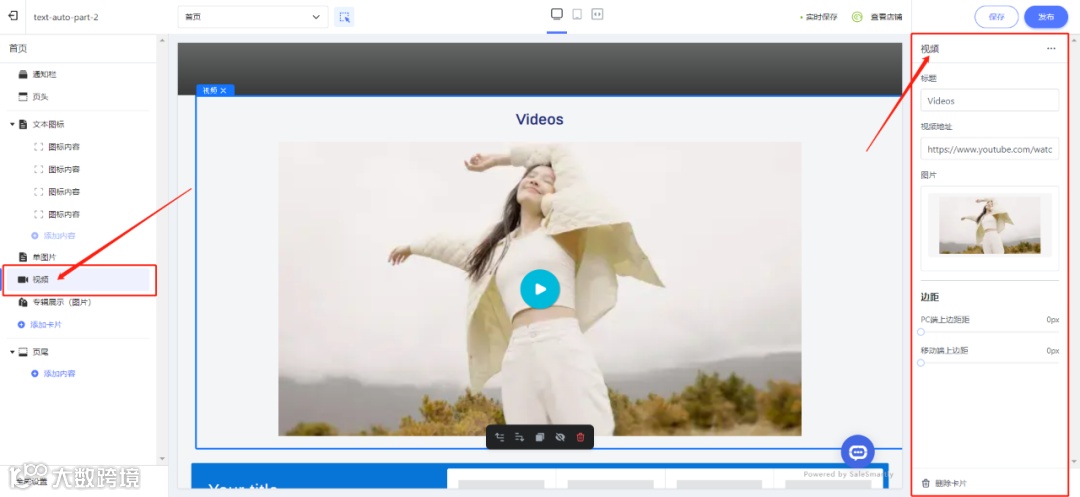Click the left sidebar scroll-up arrow
The height and width of the screenshot is (497, 1080).
163,40
